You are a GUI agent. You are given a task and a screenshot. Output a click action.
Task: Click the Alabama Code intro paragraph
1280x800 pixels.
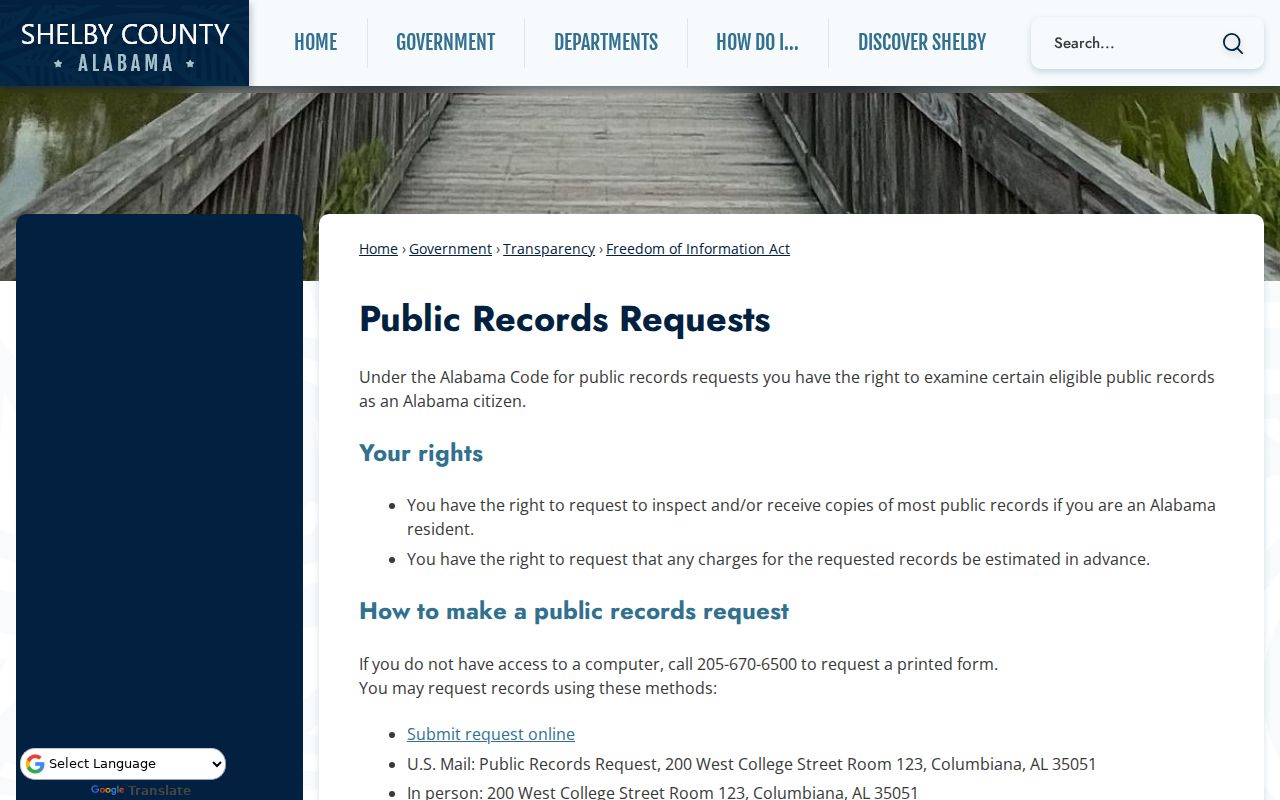coord(787,389)
